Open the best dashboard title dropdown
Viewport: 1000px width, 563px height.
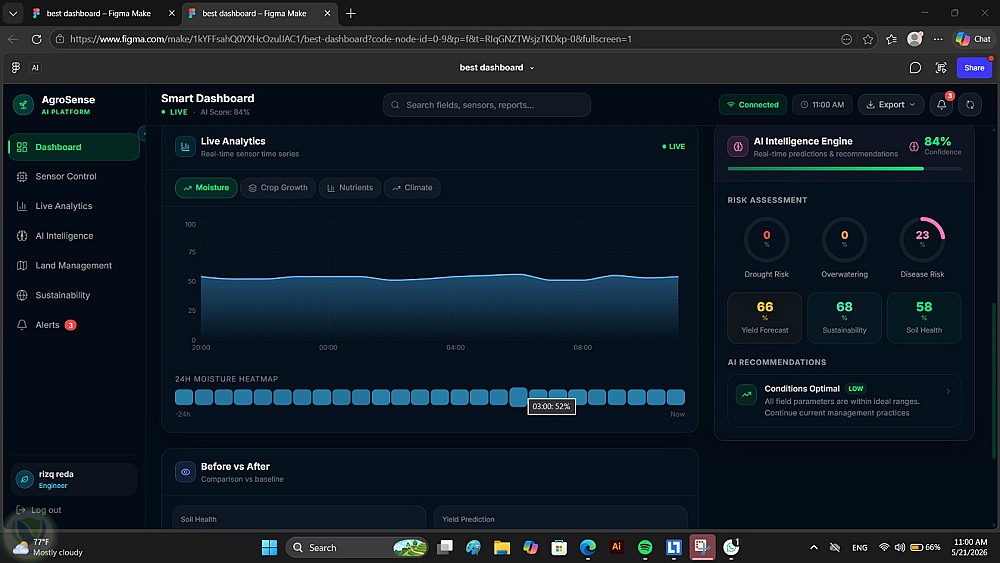[497, 68]
